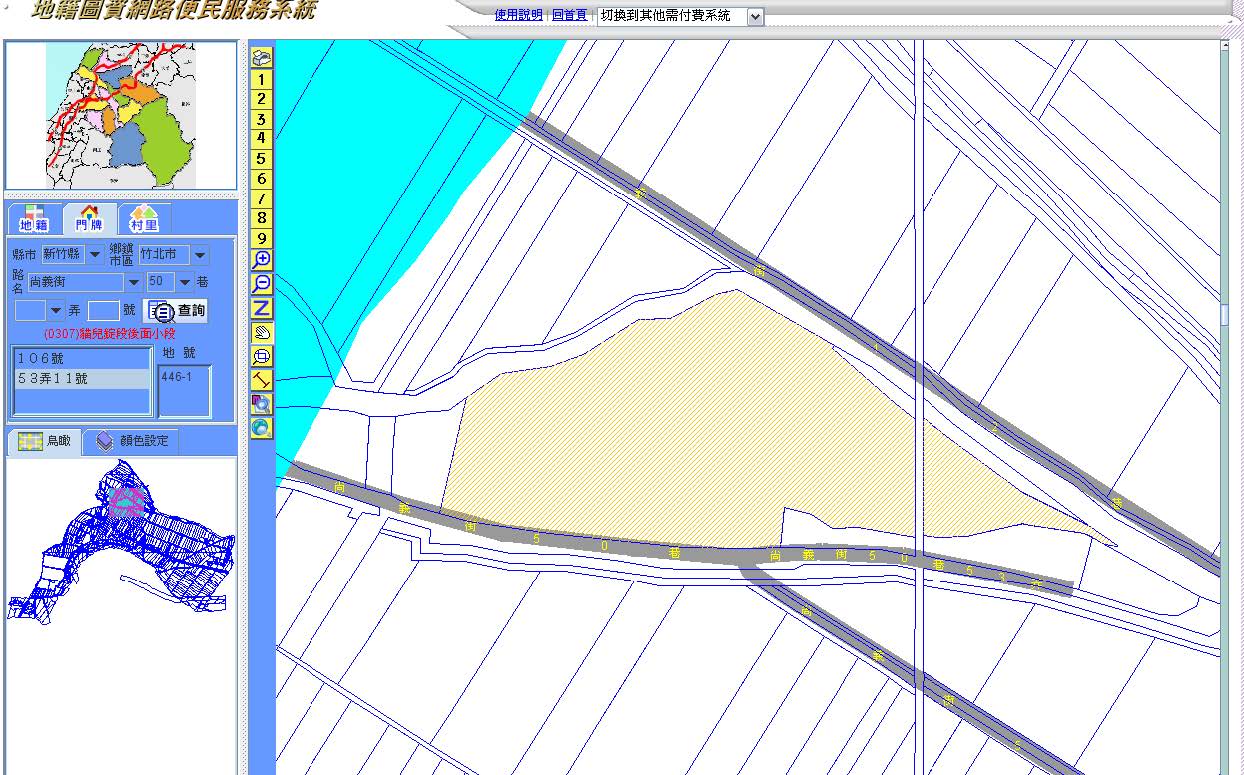
Task: Open the 縣市 county dropdown
Action: click(x=95, y=255)
